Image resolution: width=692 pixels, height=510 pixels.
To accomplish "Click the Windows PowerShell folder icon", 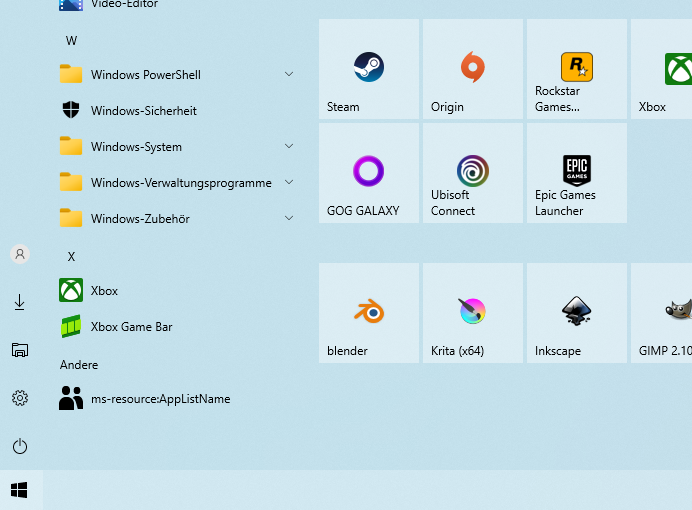I will (71, 74).
